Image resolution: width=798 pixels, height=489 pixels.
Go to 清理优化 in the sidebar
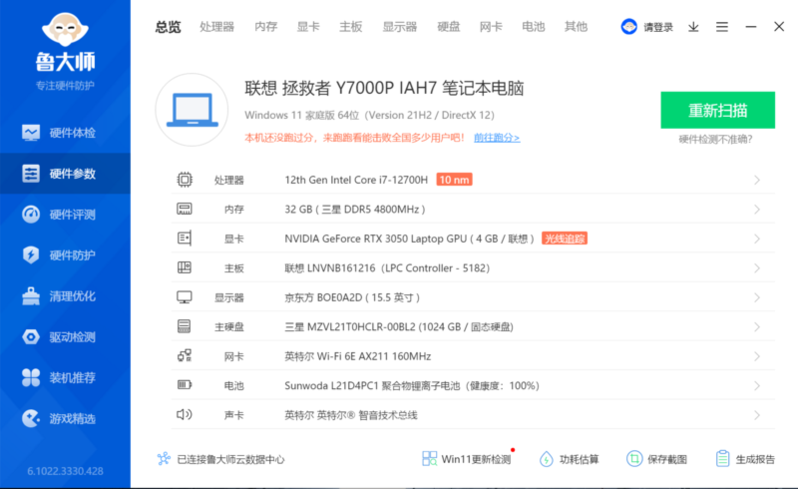point(65,296)
